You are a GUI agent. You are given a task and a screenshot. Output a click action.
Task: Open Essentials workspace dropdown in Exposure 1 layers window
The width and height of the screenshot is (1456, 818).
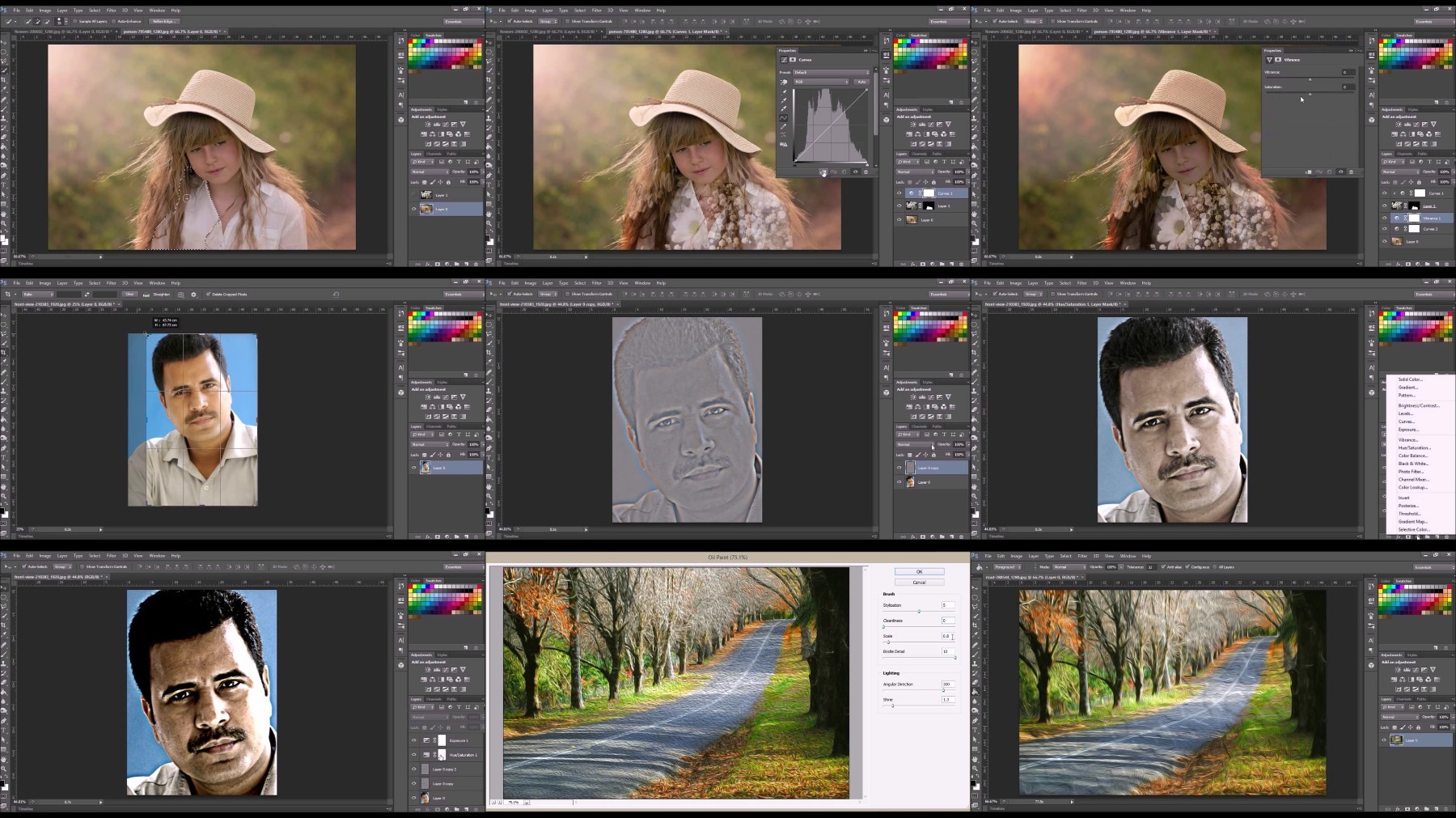tap(464, 567)
